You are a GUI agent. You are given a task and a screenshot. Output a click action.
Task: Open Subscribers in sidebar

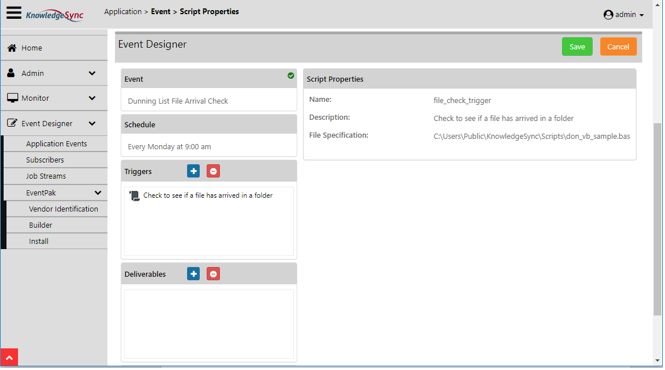[56, 160]
